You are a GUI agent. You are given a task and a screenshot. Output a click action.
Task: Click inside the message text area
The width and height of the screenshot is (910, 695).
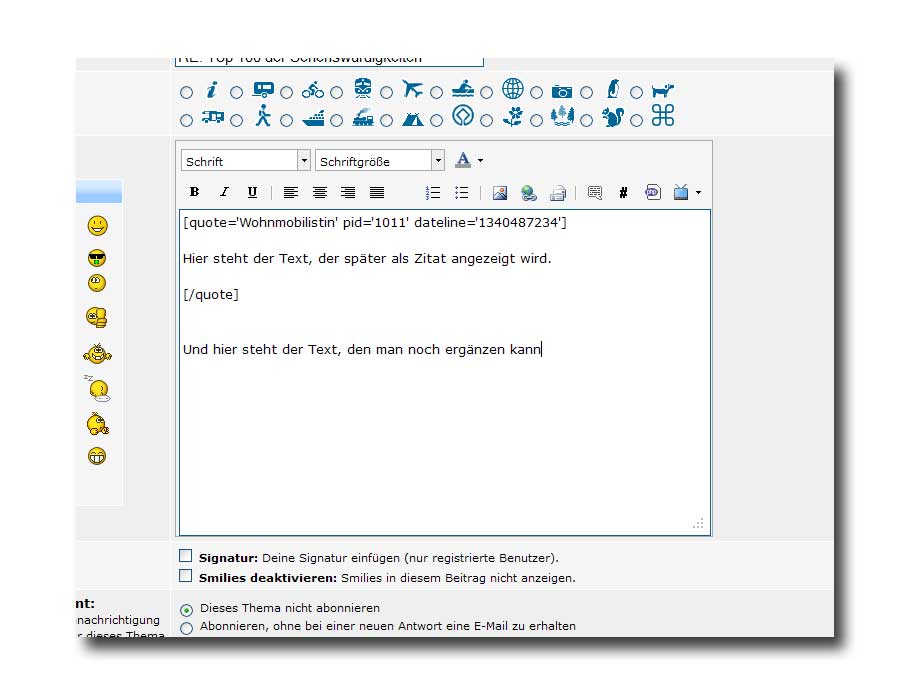pos(444,440)
